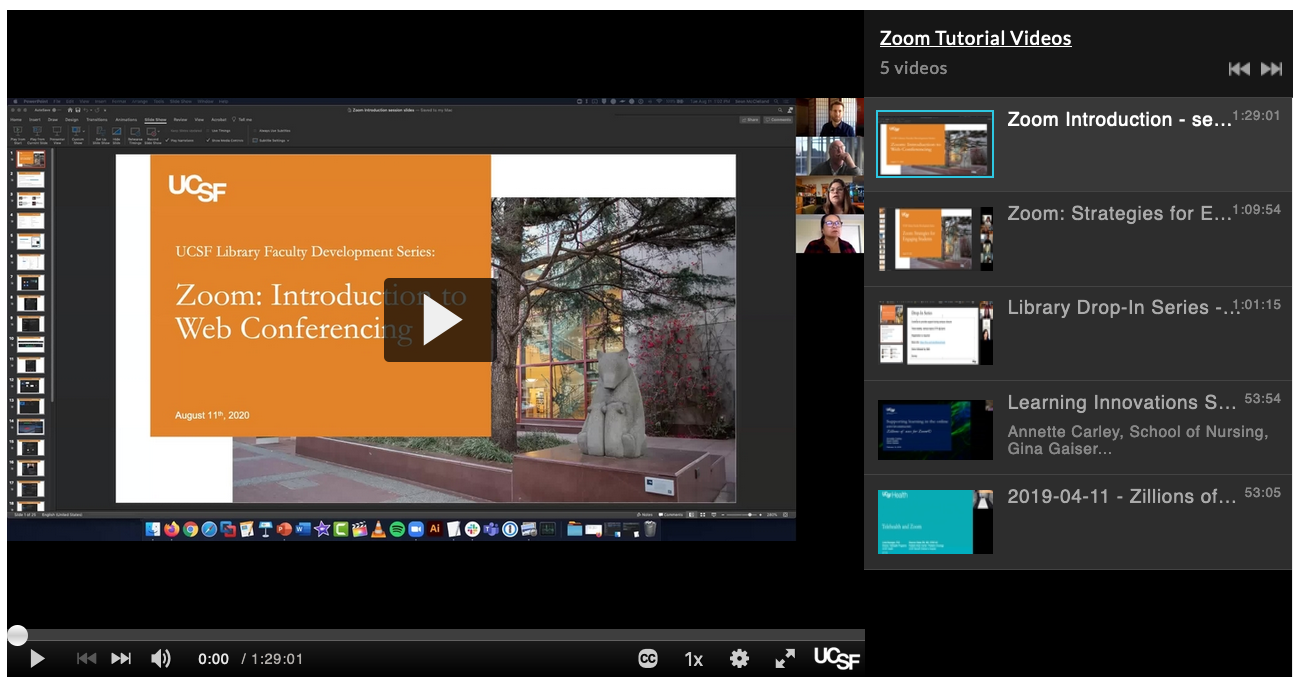Select the Zoom Introduction video thumbnail
The image size is (1298, 687).
point(935,144)
